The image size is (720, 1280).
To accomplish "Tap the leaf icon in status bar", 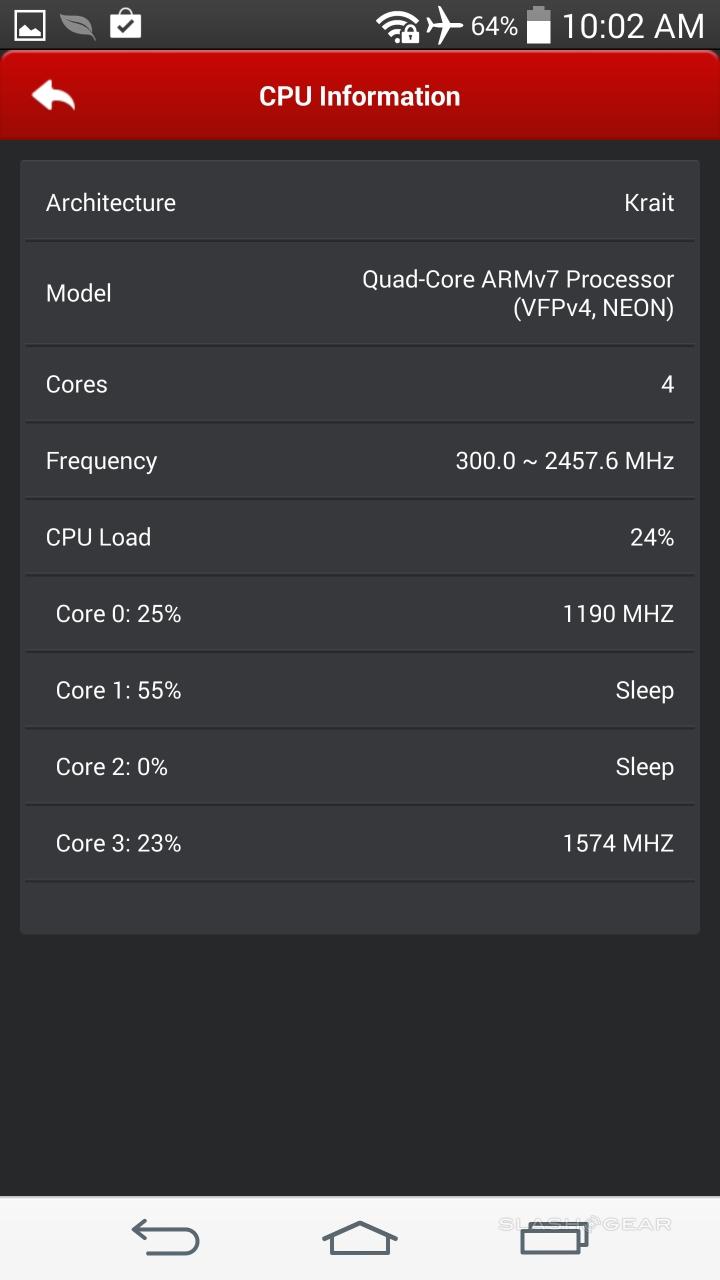I will (x=77, y=25).
